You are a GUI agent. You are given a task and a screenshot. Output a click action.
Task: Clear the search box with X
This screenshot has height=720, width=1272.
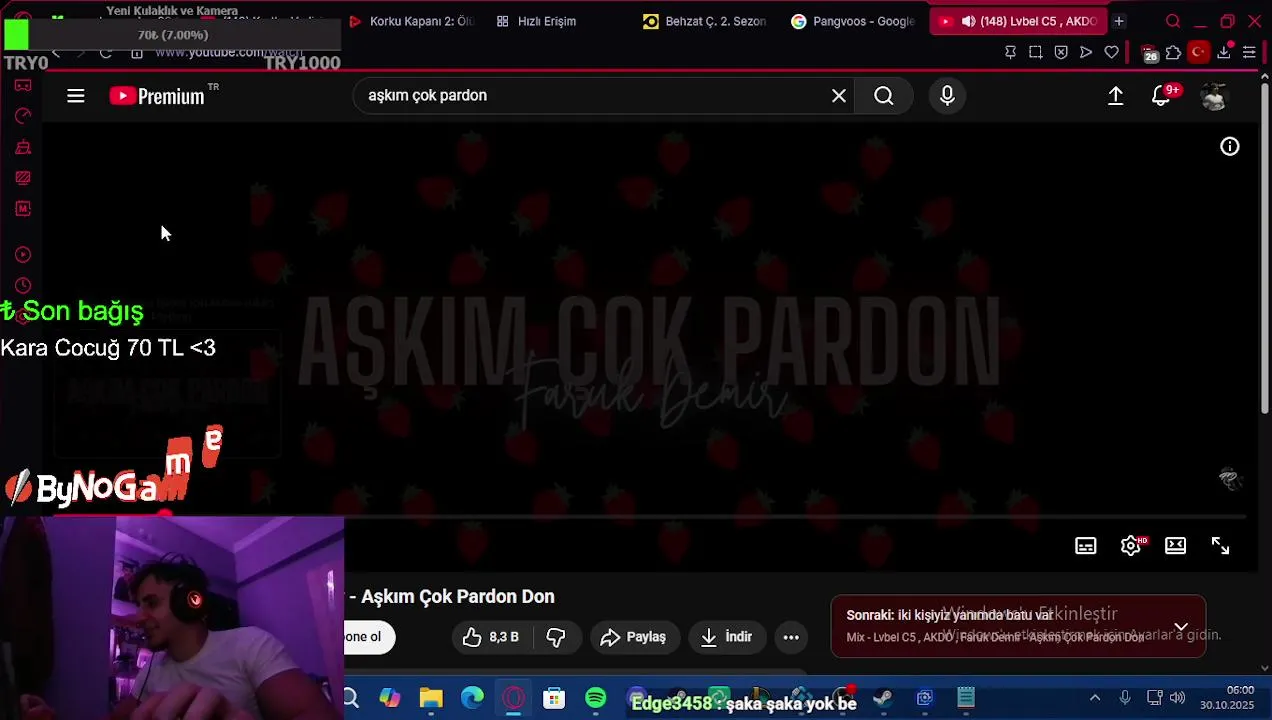839,96
